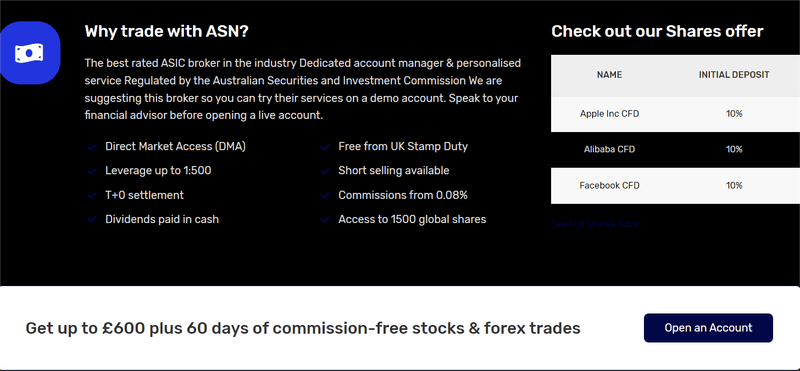Click checkmark icon next to Short selling available

point(326,171)
